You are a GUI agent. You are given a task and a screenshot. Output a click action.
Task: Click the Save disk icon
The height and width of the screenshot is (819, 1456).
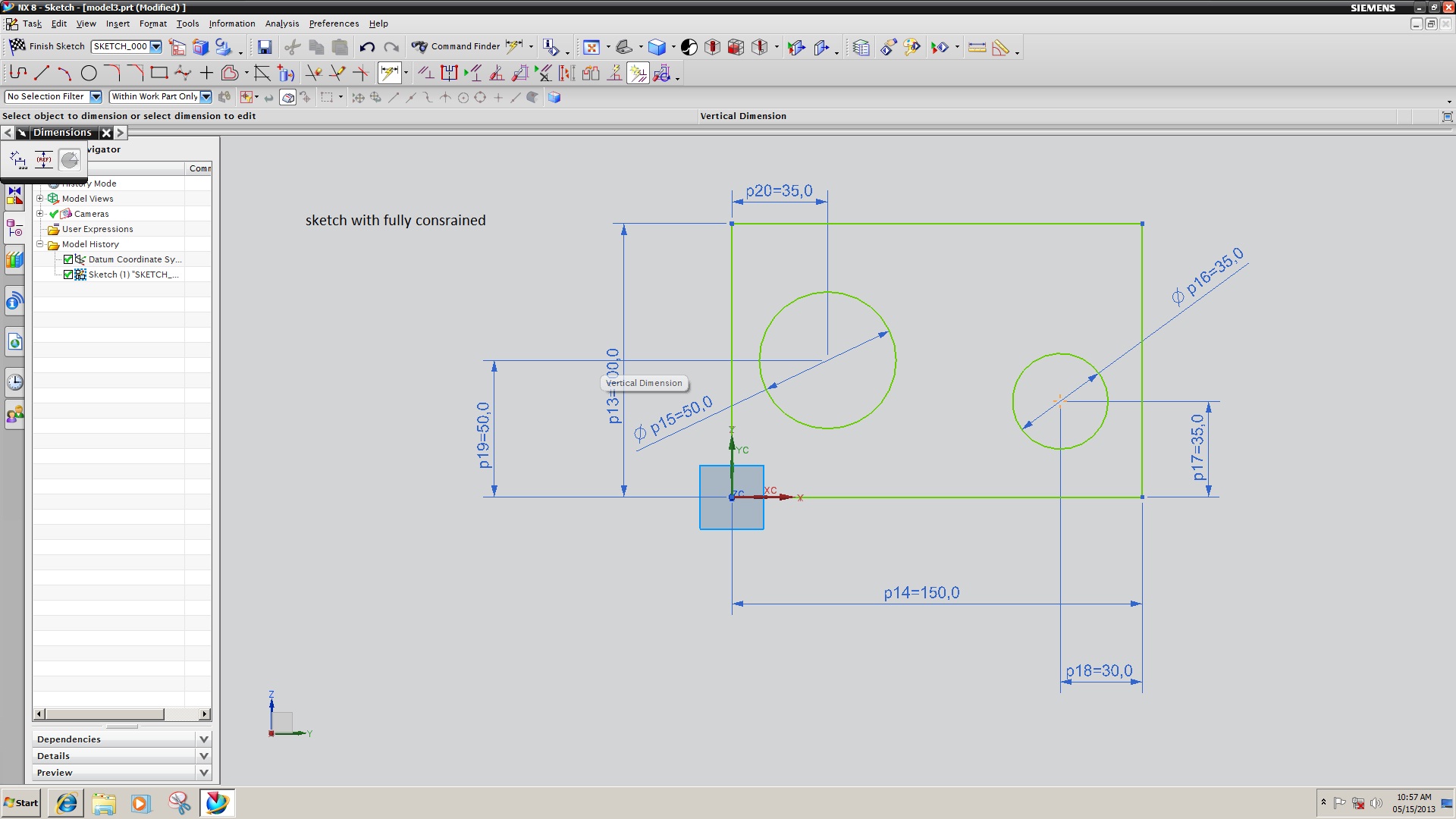pos(265,47)
